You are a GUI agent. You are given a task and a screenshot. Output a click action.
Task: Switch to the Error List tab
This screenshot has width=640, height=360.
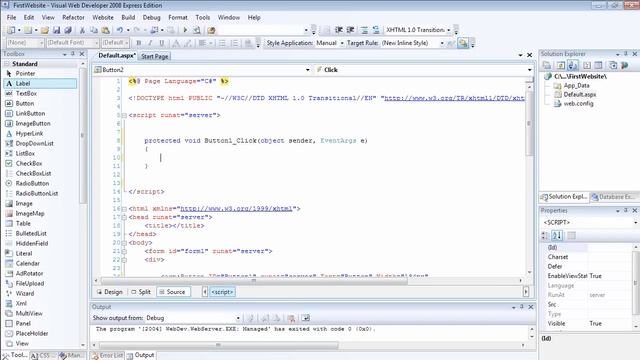pos(108,356)
